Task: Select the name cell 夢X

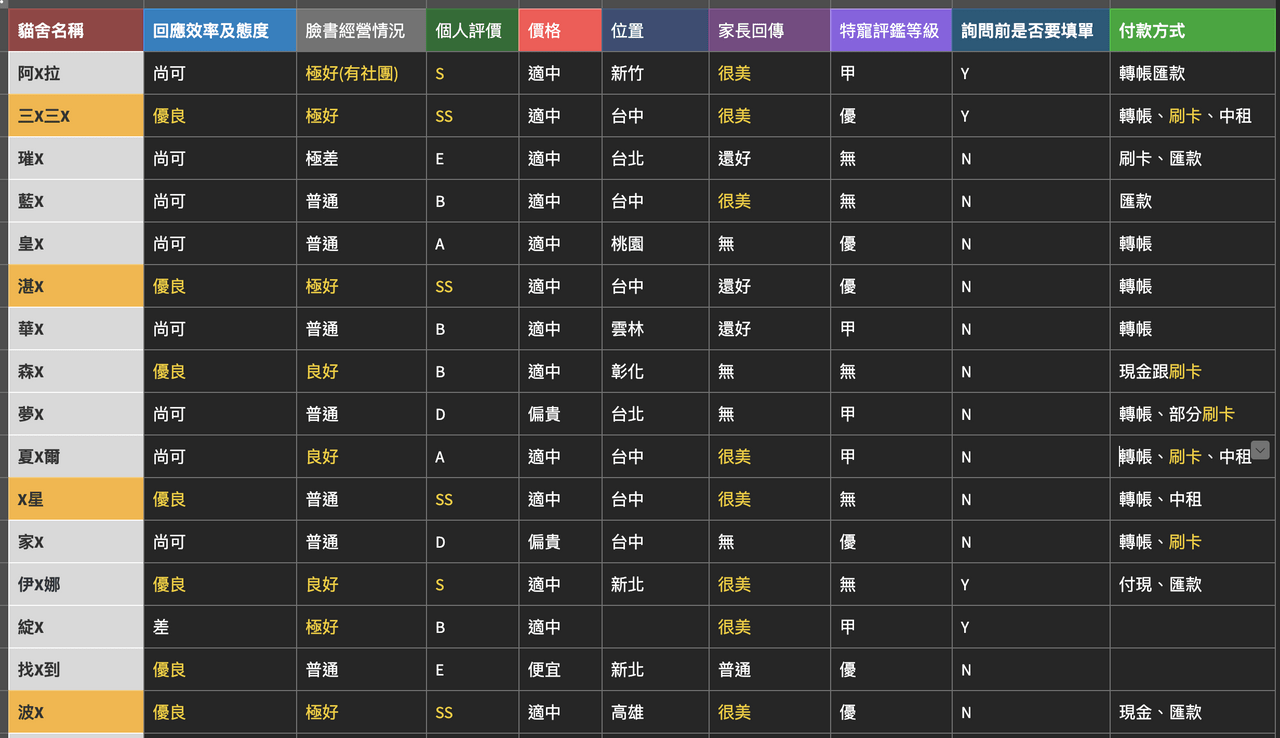Action: (x=76, y=414)
